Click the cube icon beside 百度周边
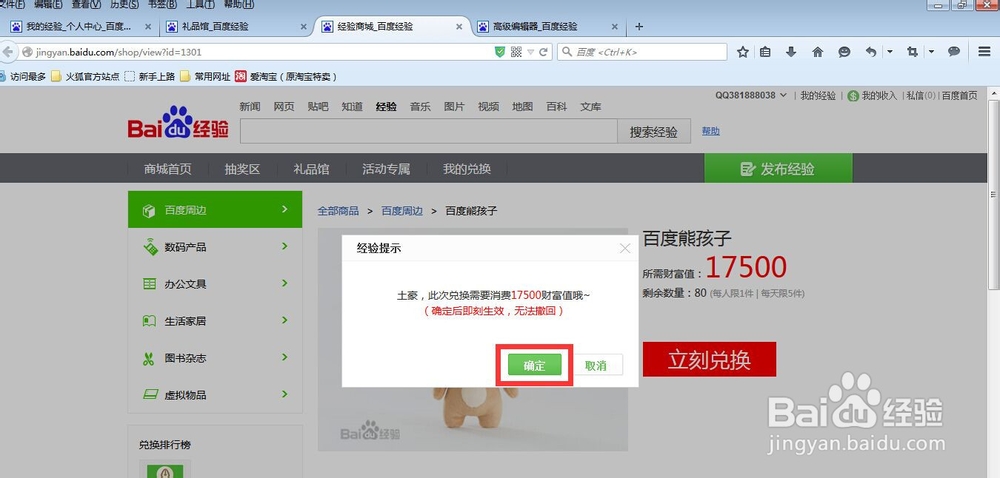 pyautogui.click(x=149, y=210)
